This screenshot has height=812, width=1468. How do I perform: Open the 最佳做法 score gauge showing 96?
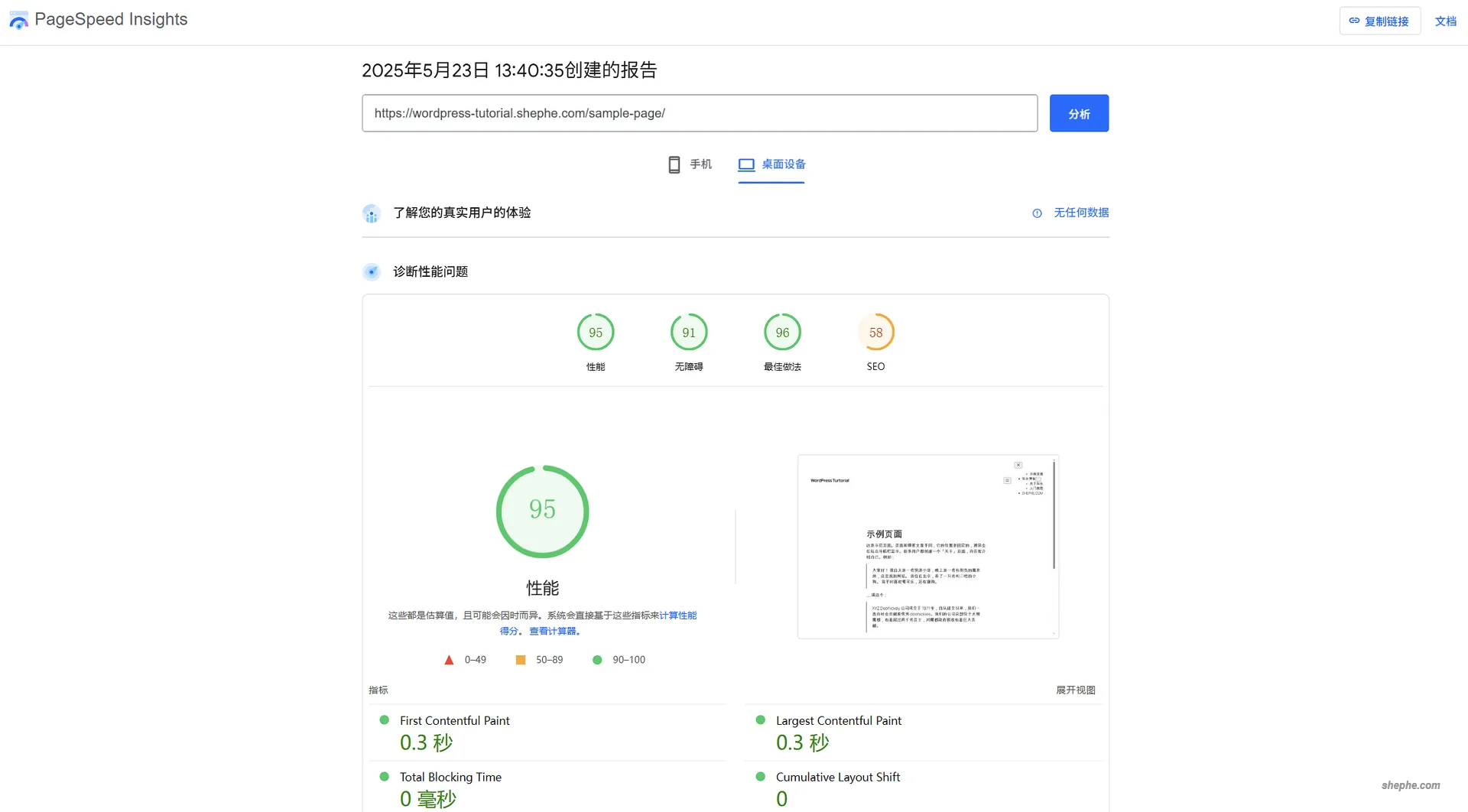[x=782, y=332]
